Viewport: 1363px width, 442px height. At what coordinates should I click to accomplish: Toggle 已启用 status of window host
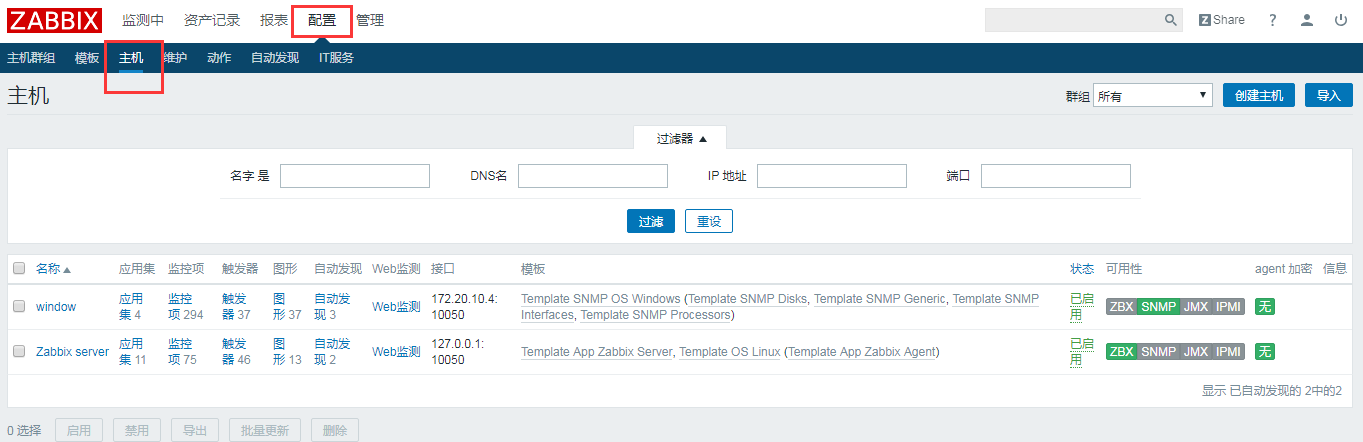(x=1081, y=307)
